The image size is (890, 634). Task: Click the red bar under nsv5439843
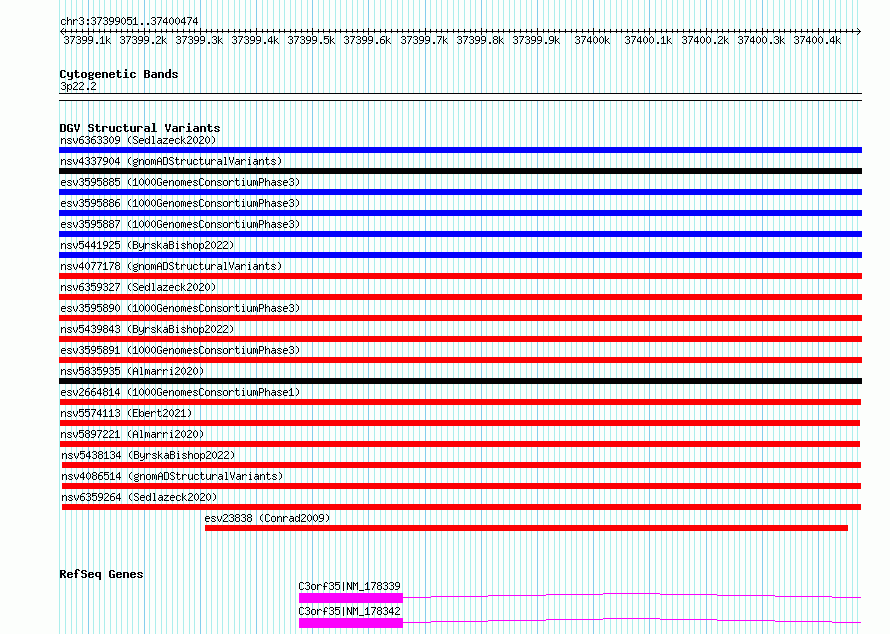pos(460,339)
